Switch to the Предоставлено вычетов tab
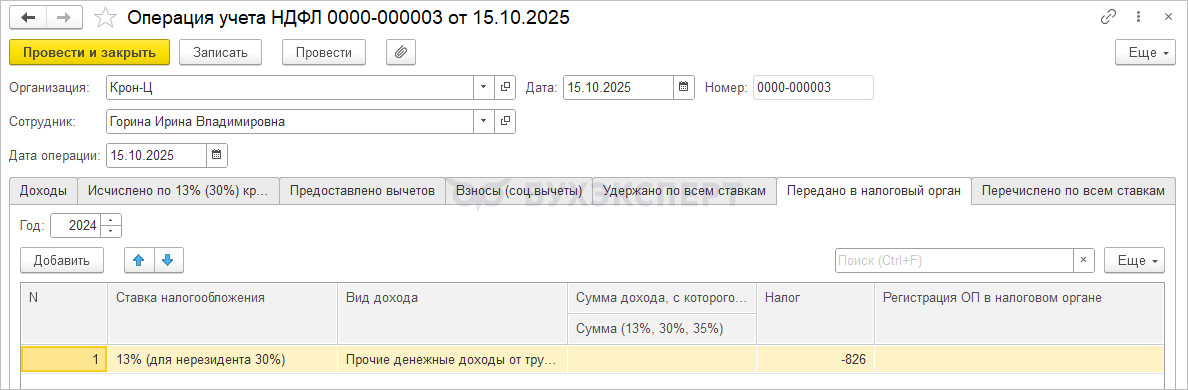Image resolution: width=1188 pixels, height=390 pixels. [362, 191]
